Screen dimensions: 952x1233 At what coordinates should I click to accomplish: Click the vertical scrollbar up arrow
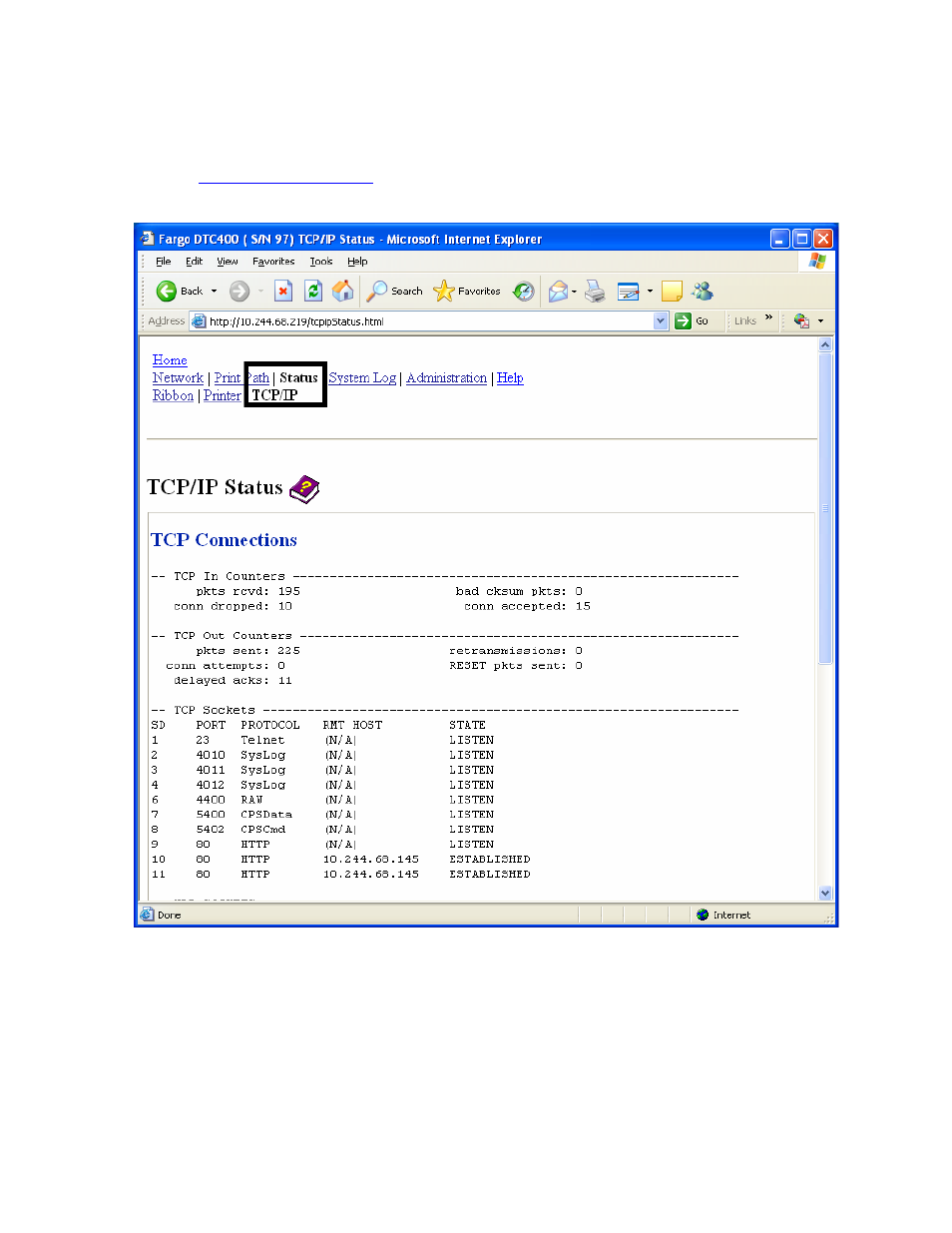(x=825, y=345)
